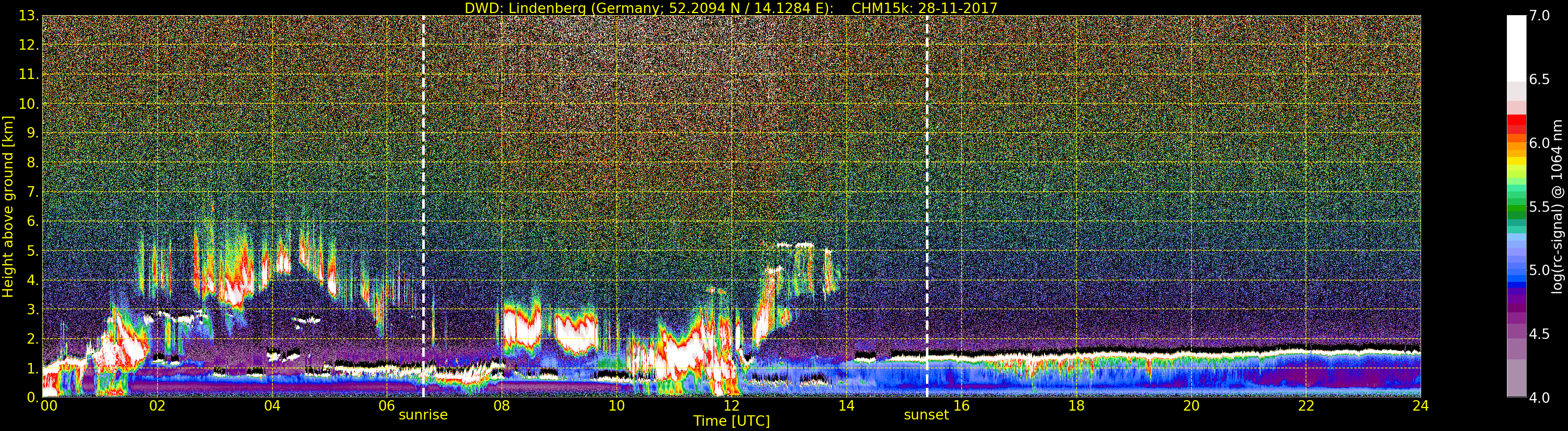Click the 18 tick label on the time axis
The image size is (1568, 431).
pos(1076,406)
